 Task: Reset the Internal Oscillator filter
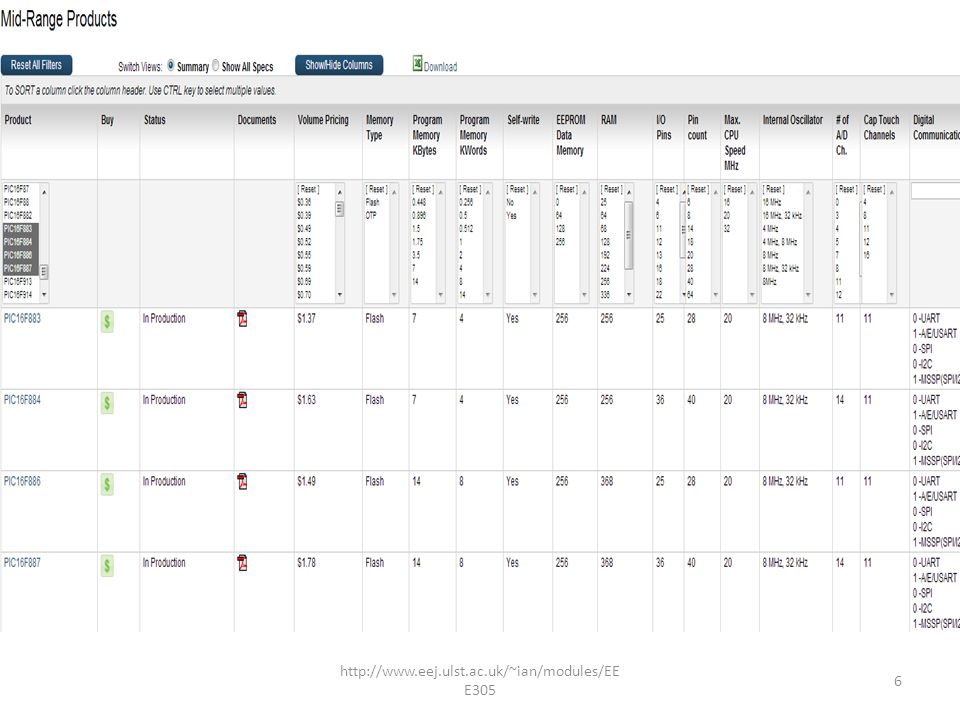(774, 189)
